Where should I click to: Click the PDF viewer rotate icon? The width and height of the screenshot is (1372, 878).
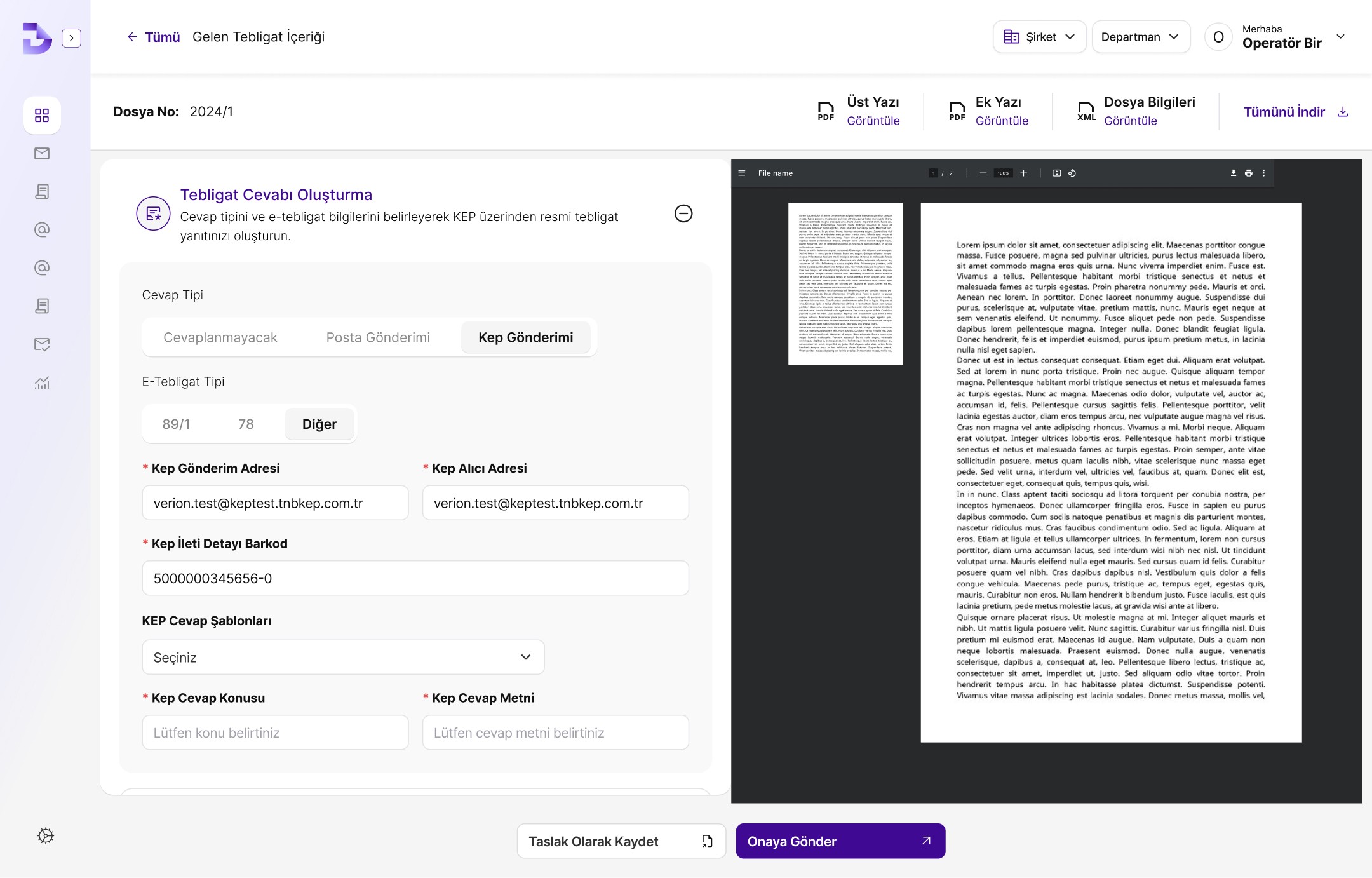(1072, 173)
